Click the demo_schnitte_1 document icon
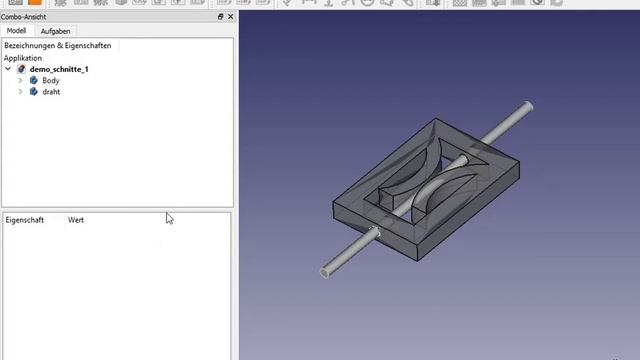This screenshot has height=360, width=640. pos(22,69)
